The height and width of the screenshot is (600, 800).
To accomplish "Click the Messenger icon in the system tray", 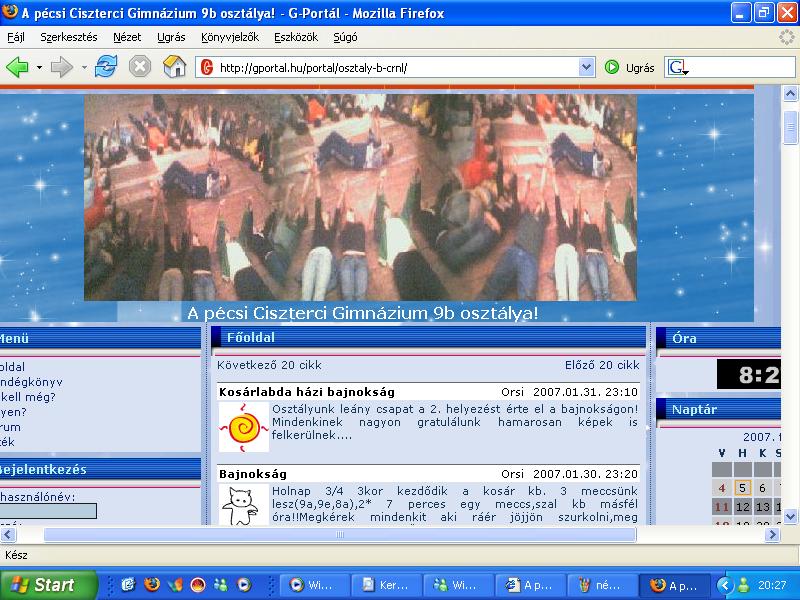I will [x=744, y=585].
